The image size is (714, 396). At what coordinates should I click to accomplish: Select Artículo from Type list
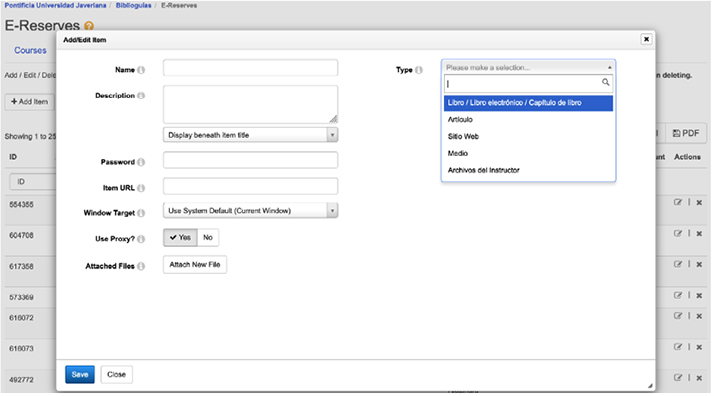pyautogui.click(x=528, y=120)
